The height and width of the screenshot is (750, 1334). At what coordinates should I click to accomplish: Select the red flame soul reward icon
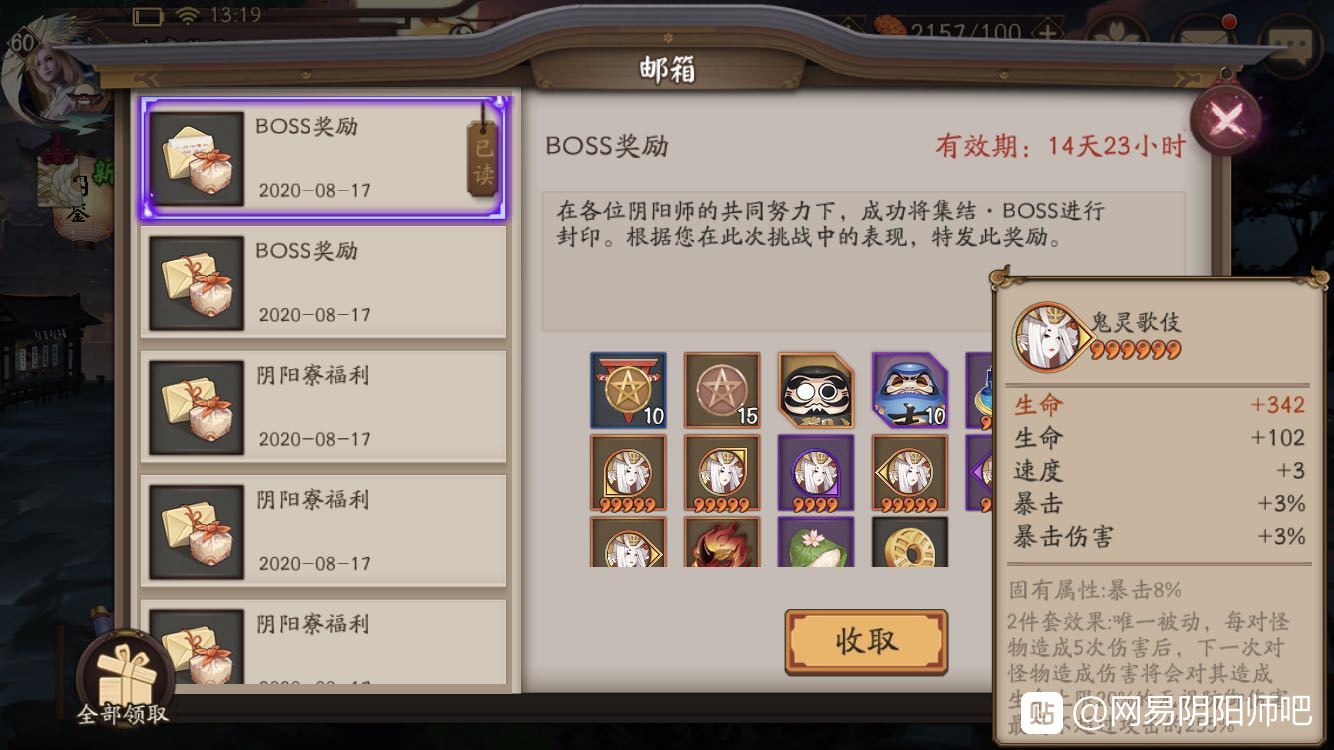coord(722,541)
